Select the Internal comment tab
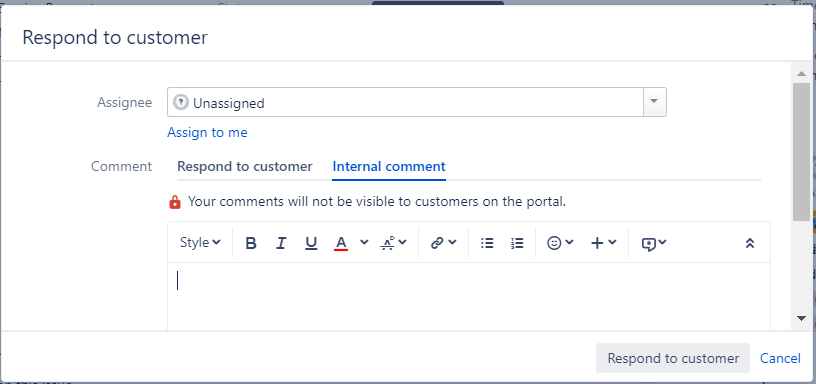The height and width of the screenshot is (384, 816). click(389, 167)
